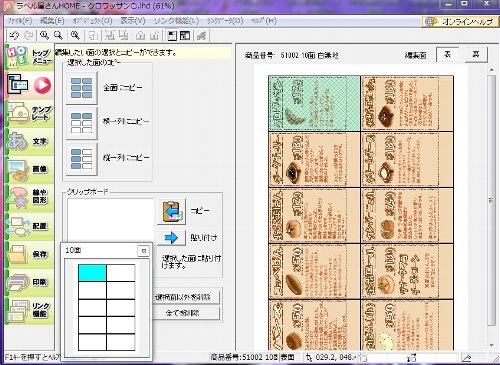Click the 全て削除 delete-all button
Viewport: 500px width, 365px height.
186,313
